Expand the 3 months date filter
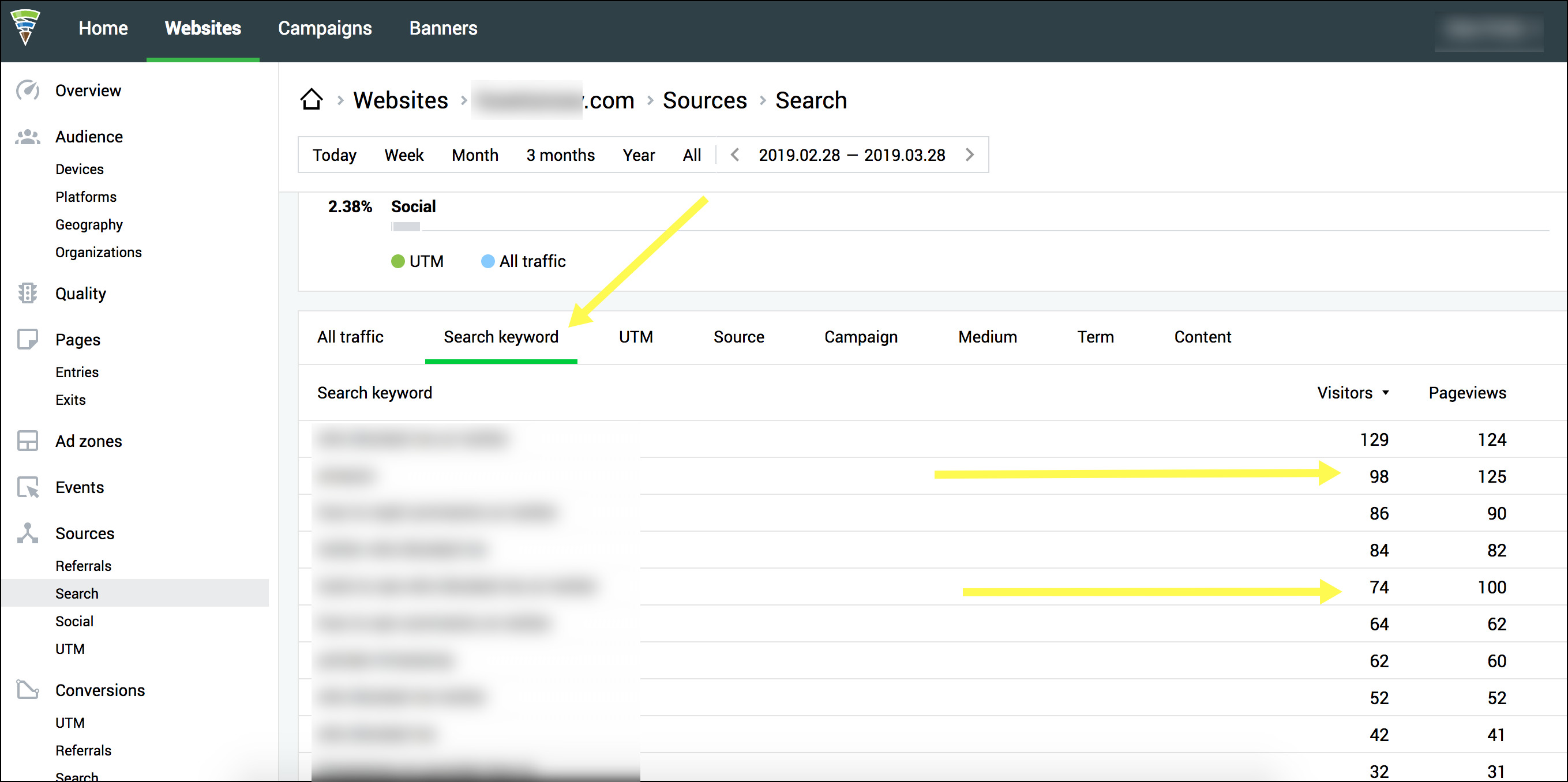This screenshot has height=782, width=1568. 560,155
